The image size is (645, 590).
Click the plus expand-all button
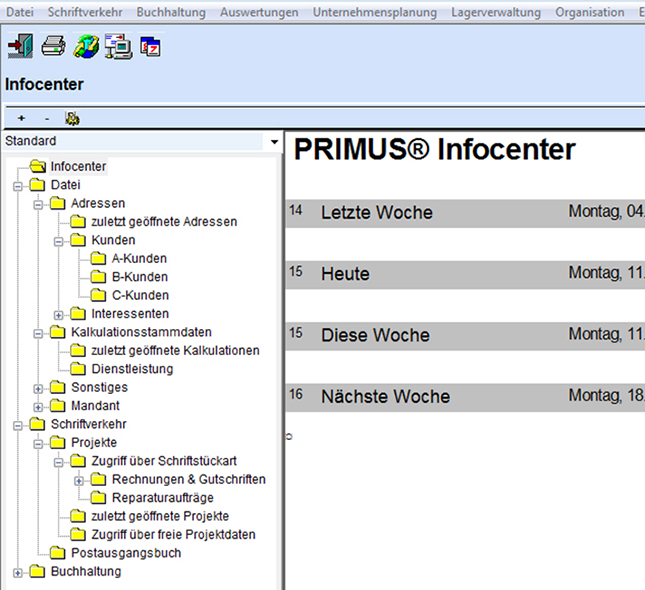pyautogui.click(x=22, y=118)
